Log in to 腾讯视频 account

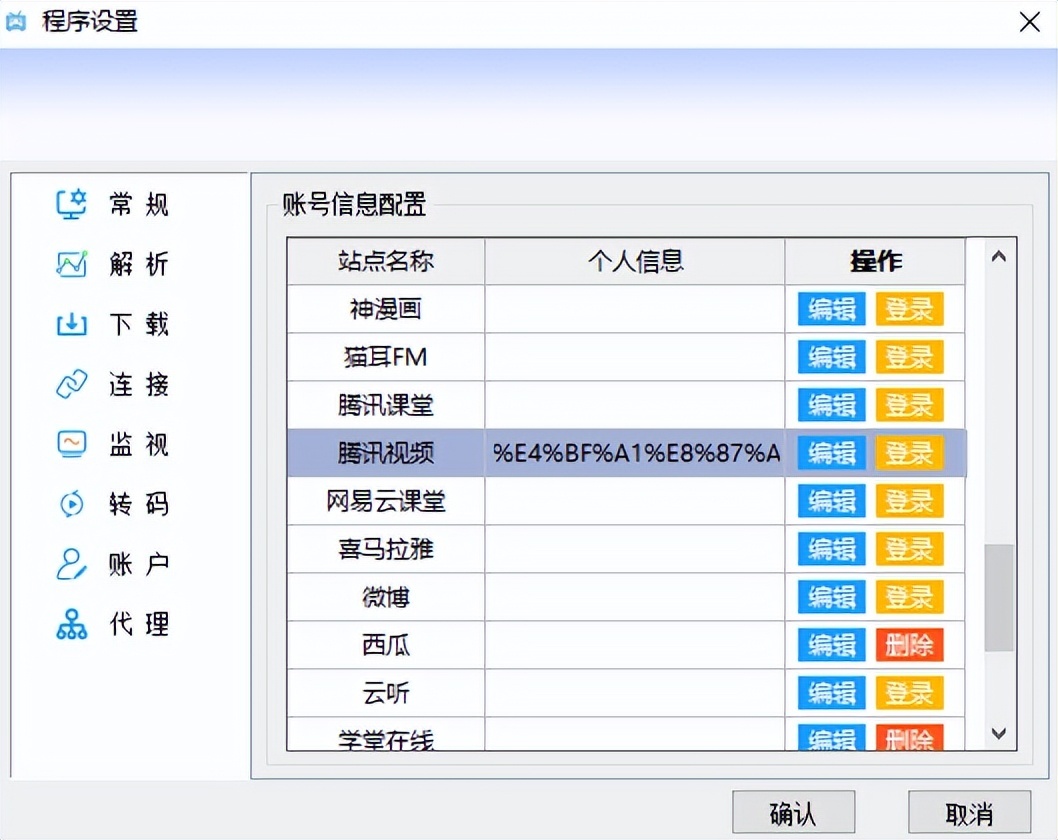909,453
